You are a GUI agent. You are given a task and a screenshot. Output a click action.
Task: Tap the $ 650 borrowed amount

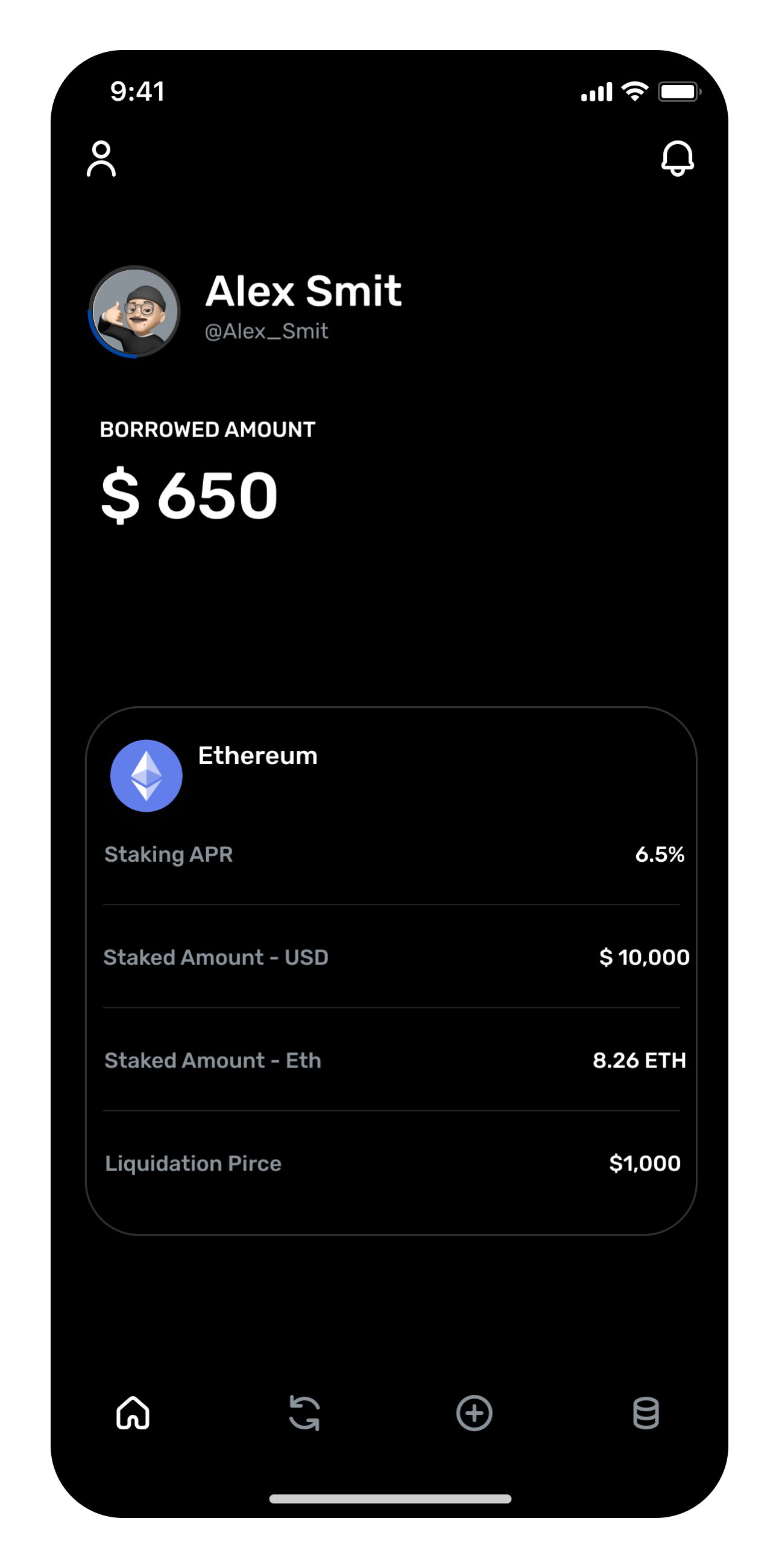click(x=189, y=496)
